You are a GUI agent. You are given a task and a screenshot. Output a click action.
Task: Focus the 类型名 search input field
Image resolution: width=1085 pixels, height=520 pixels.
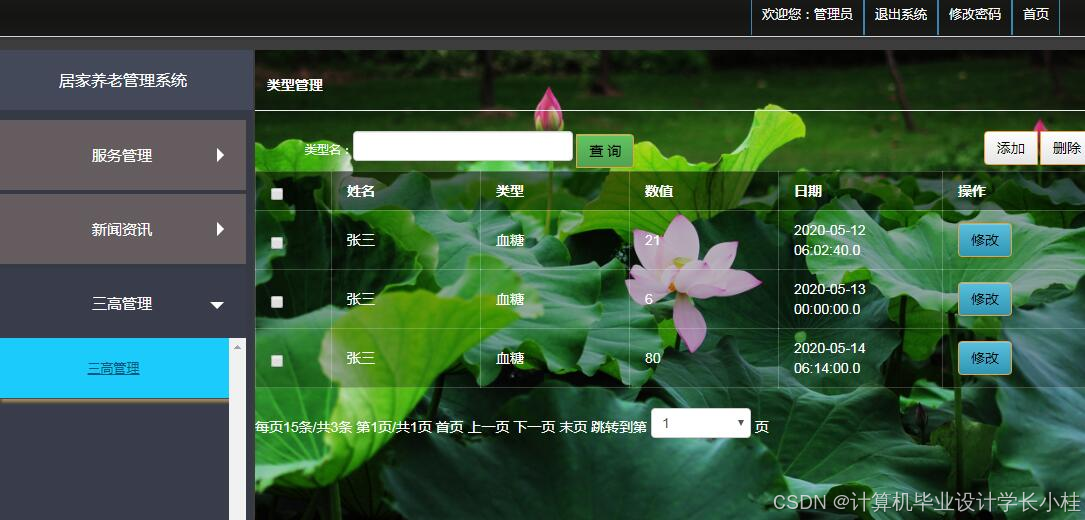[463, 146]
